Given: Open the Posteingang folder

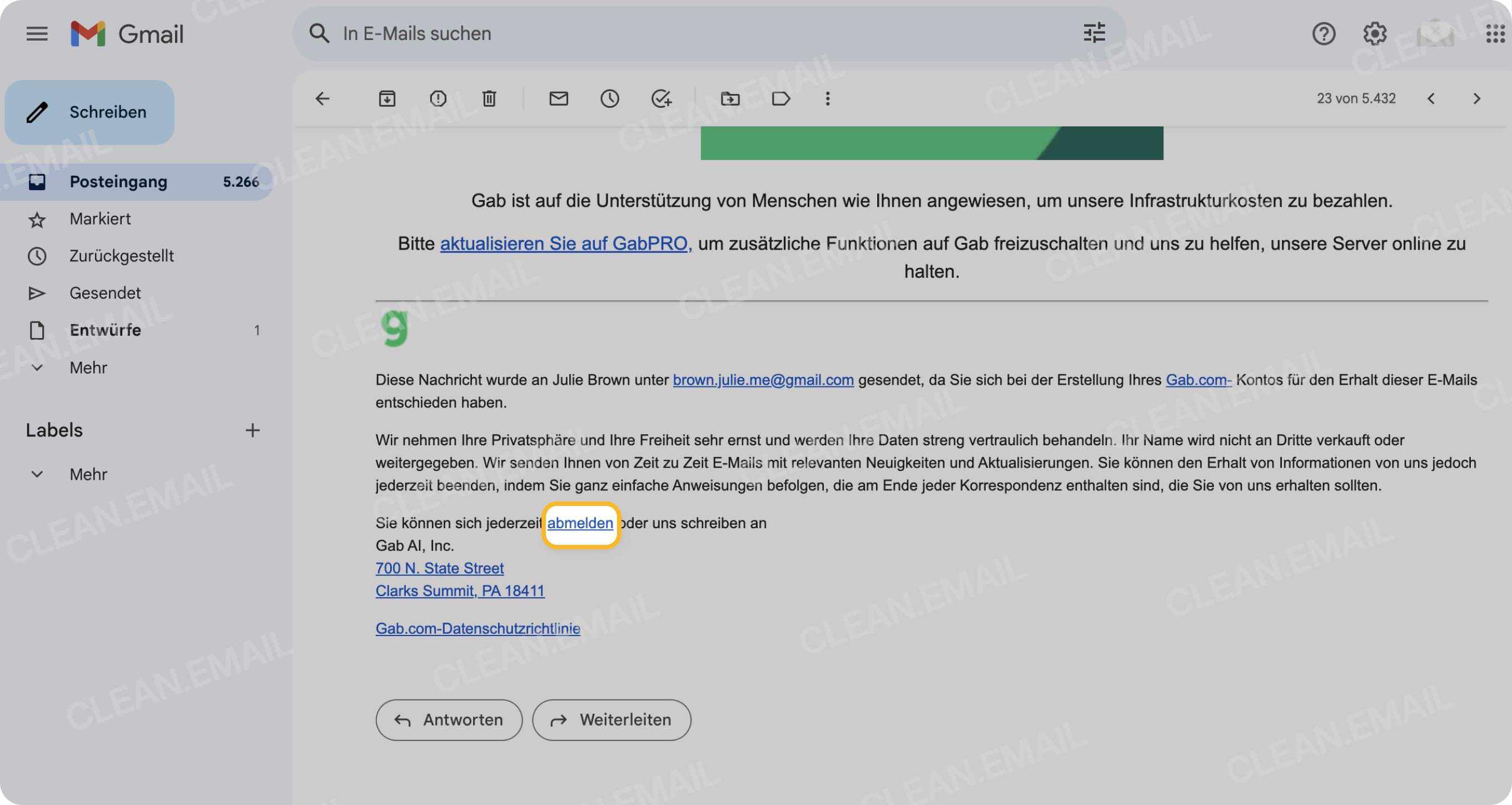Looking at the screenshot, I should pyautogui.click(x=118, y=181).
